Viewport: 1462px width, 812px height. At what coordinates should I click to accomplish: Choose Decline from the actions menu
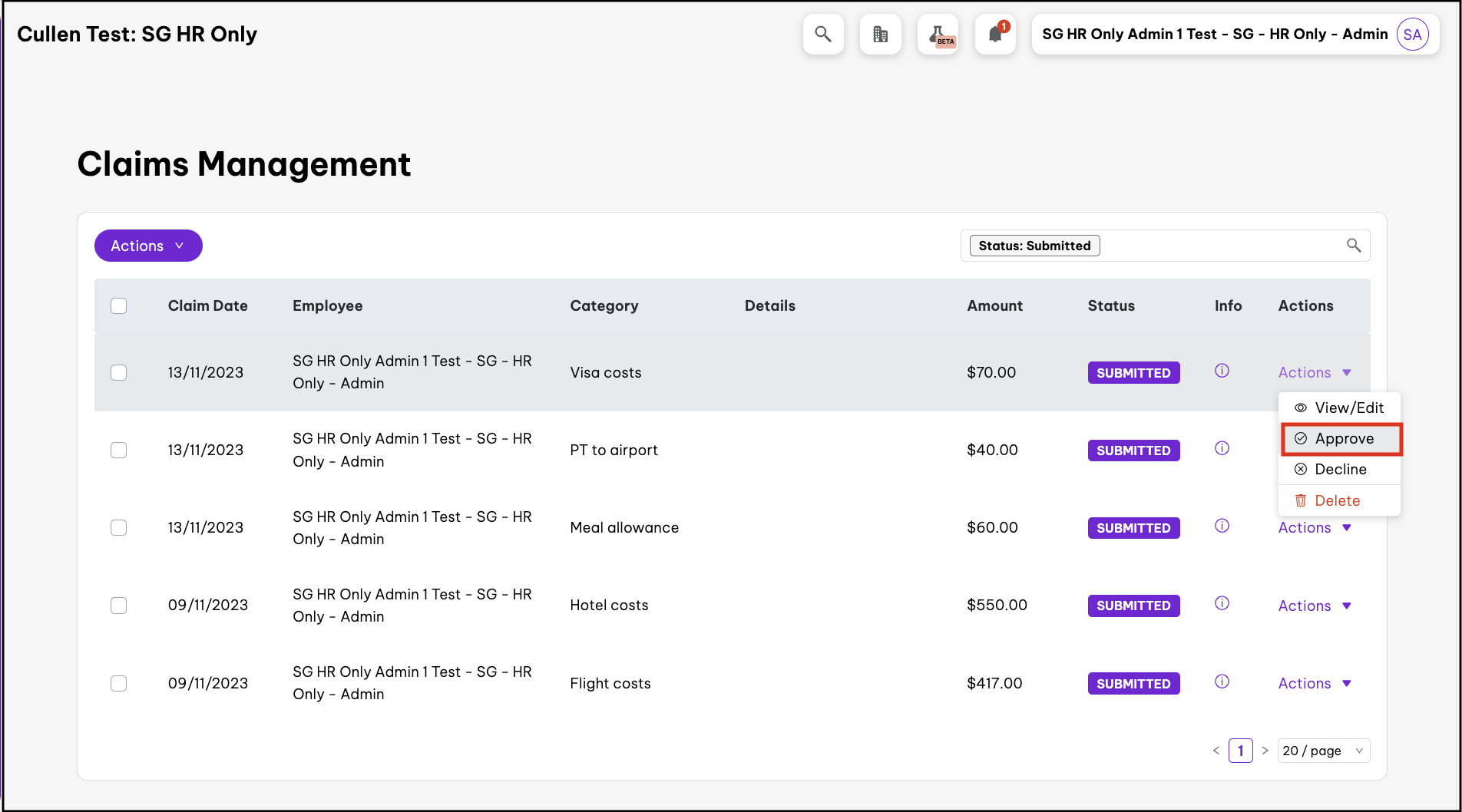[x=1340, y=470]
